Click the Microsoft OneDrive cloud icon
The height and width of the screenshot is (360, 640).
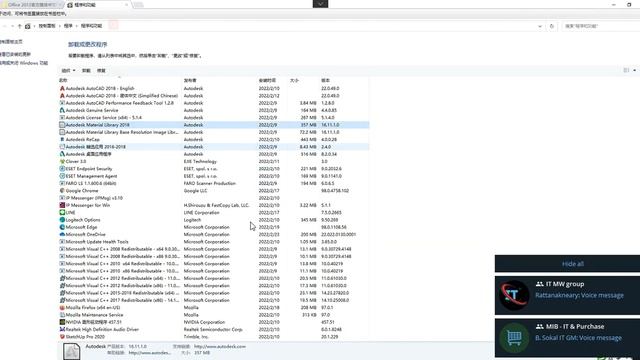[x=62, y=235]
